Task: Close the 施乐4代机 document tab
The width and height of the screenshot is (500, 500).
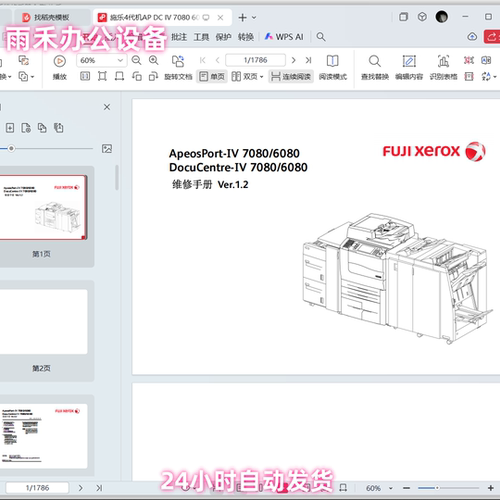Action: [220, 17]
